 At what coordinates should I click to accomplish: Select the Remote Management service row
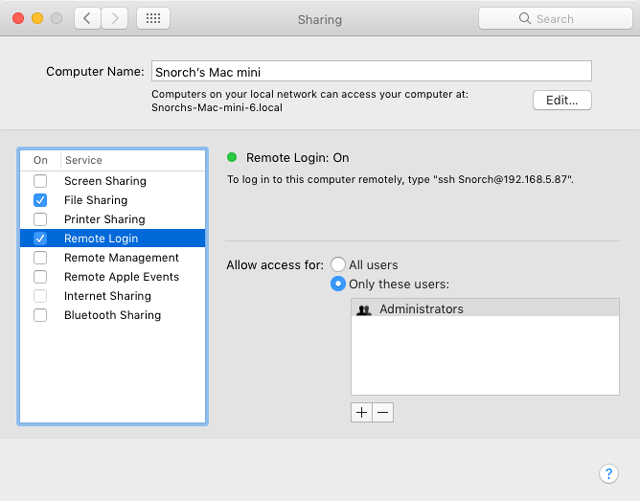pyautogui.click(x=113, y=258)
